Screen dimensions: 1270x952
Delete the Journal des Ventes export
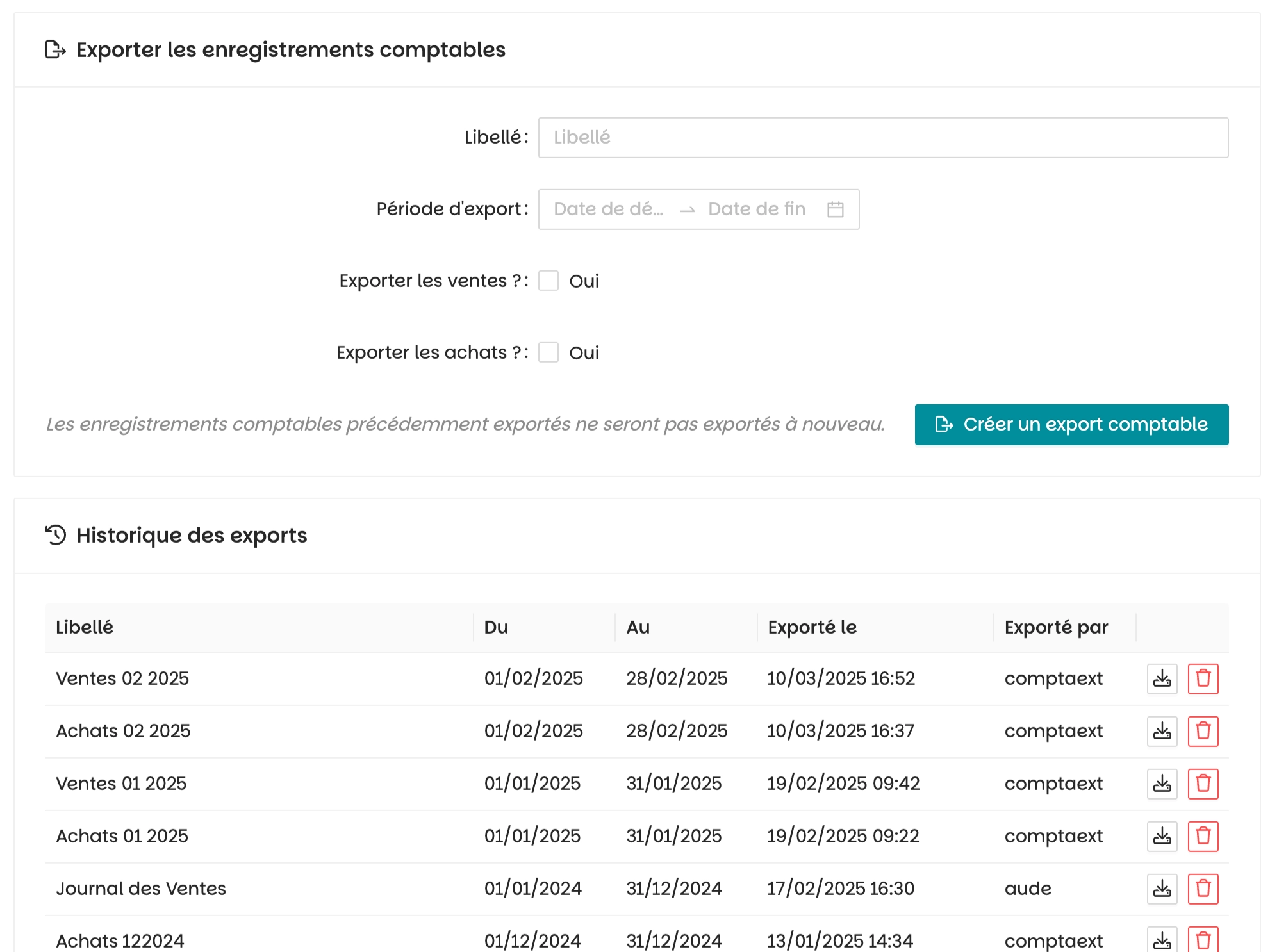[1203, 889]
